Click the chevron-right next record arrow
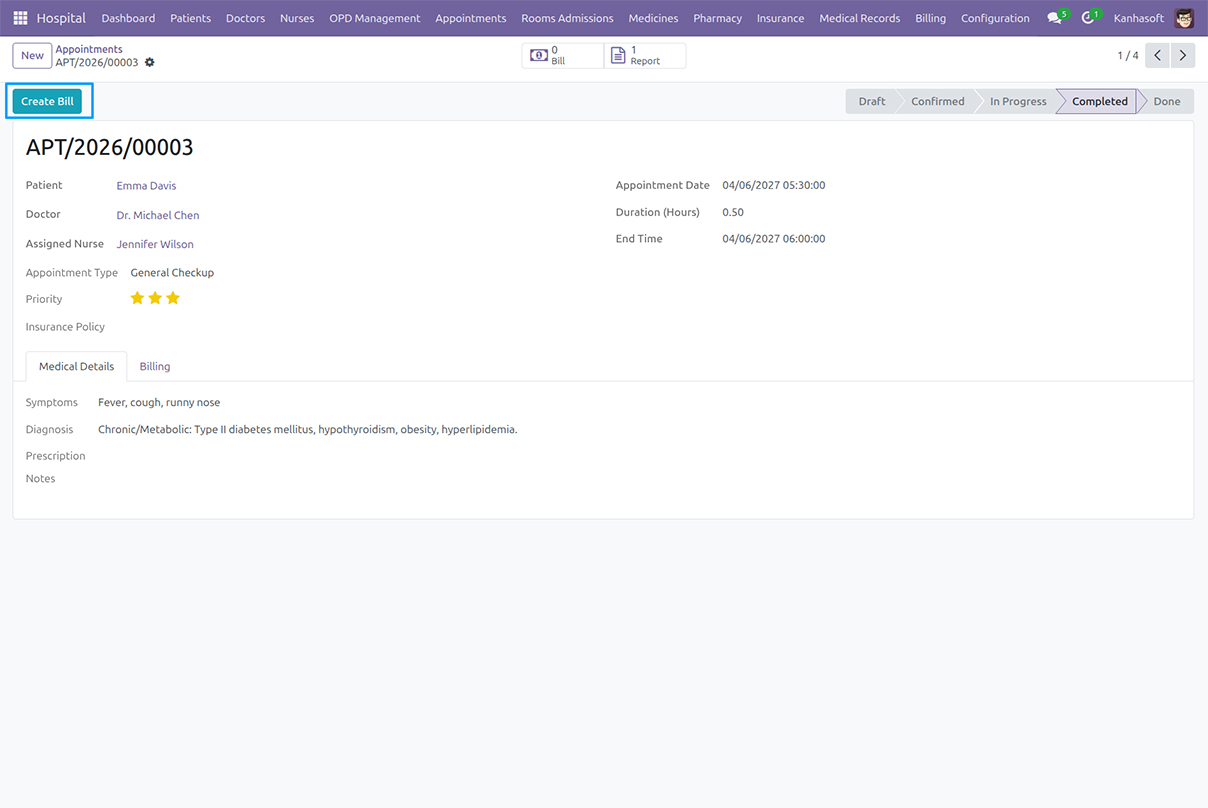The width and height of the screenshot is (1208, 808). (1183, 55)
